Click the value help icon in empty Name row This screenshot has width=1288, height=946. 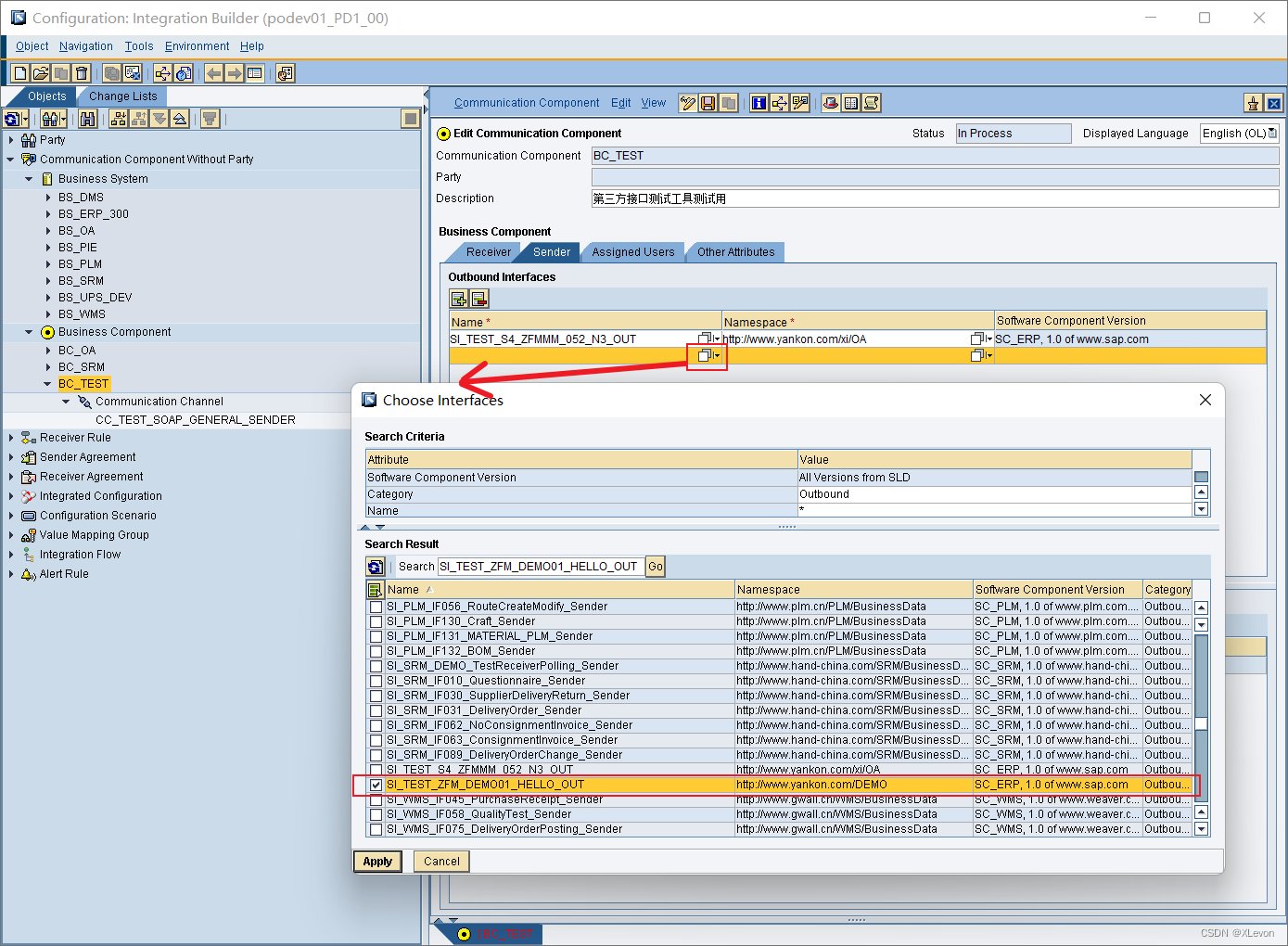tap(707, 355)
